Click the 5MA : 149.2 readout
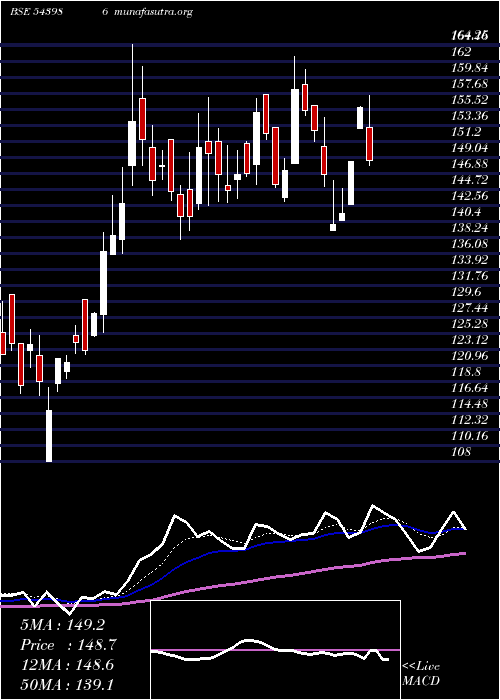The image size is (500, 700). click(x=62, y=625)
